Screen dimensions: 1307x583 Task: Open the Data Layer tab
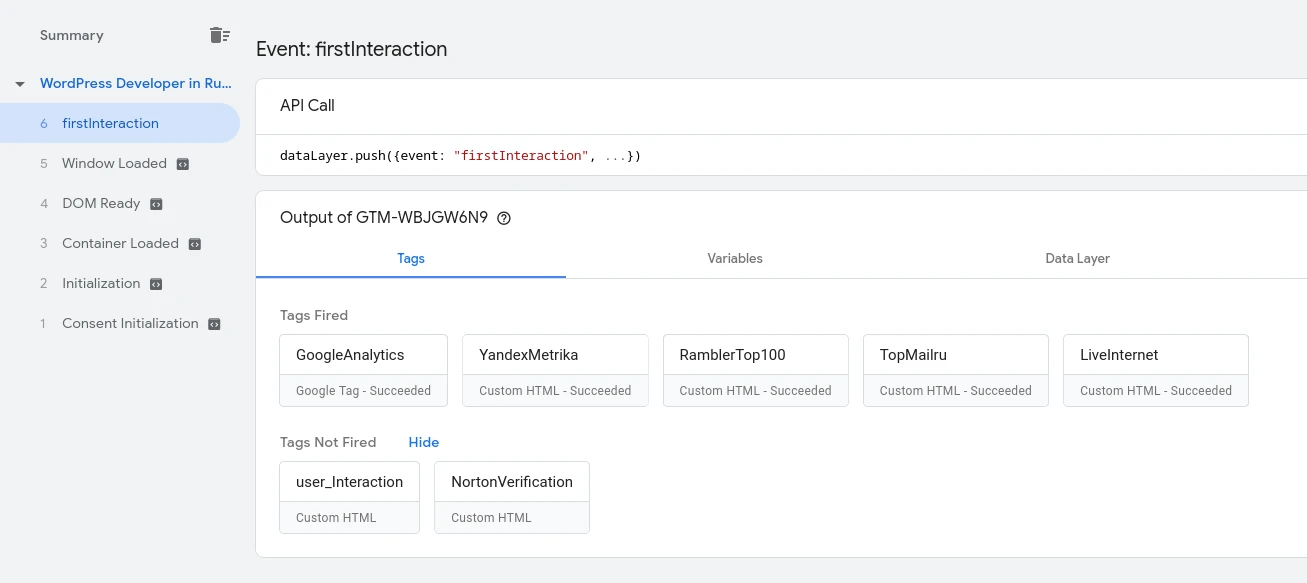tap(1077, 258)
